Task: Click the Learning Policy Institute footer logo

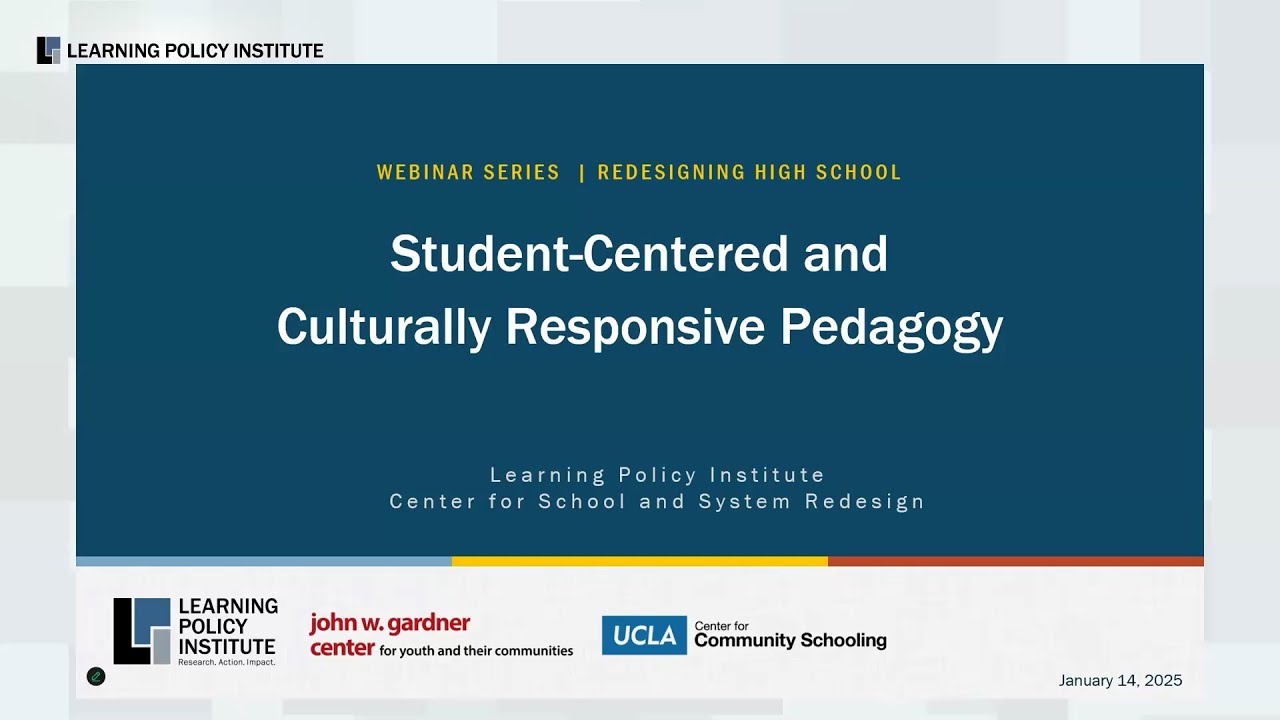Action: (x=195, y=632)
